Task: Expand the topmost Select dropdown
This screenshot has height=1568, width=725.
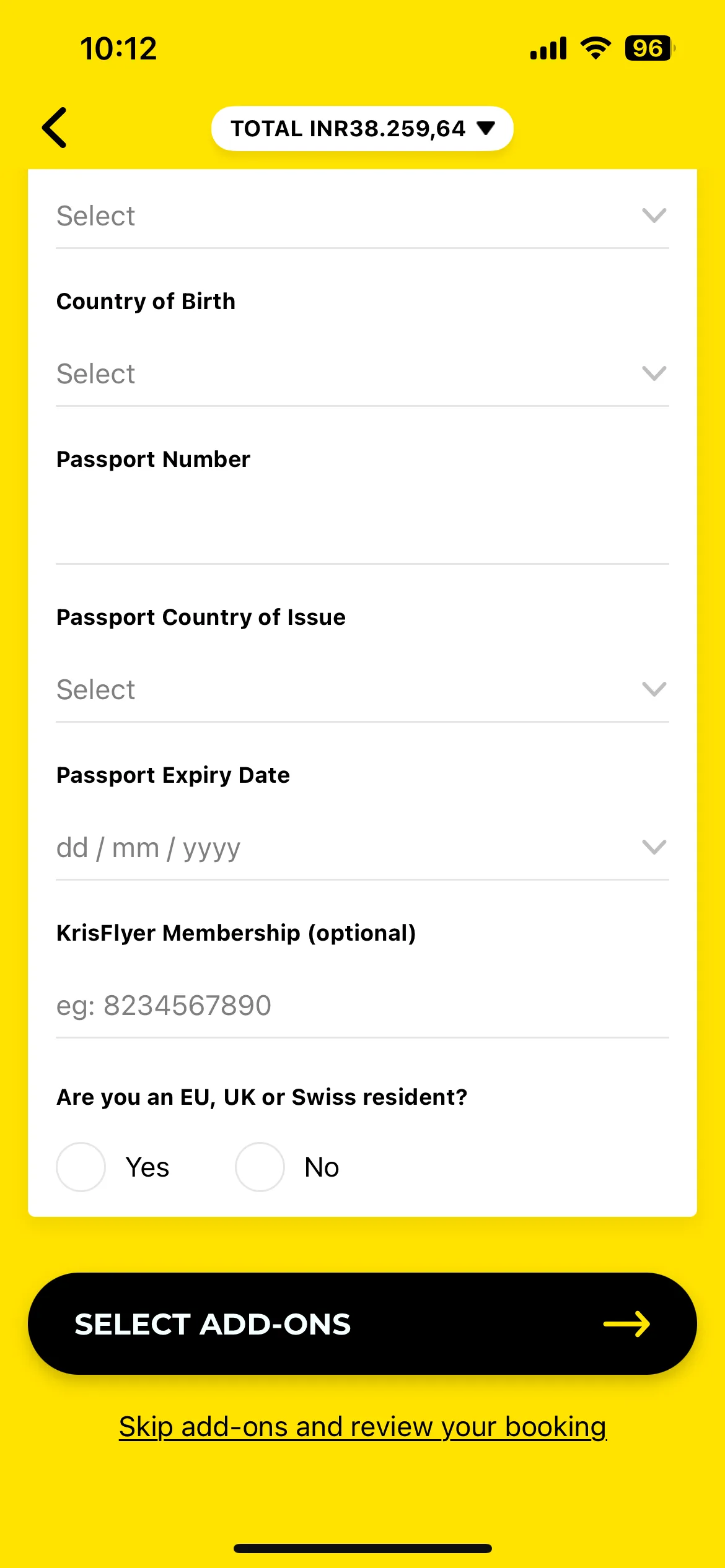Action: point(362,216)
